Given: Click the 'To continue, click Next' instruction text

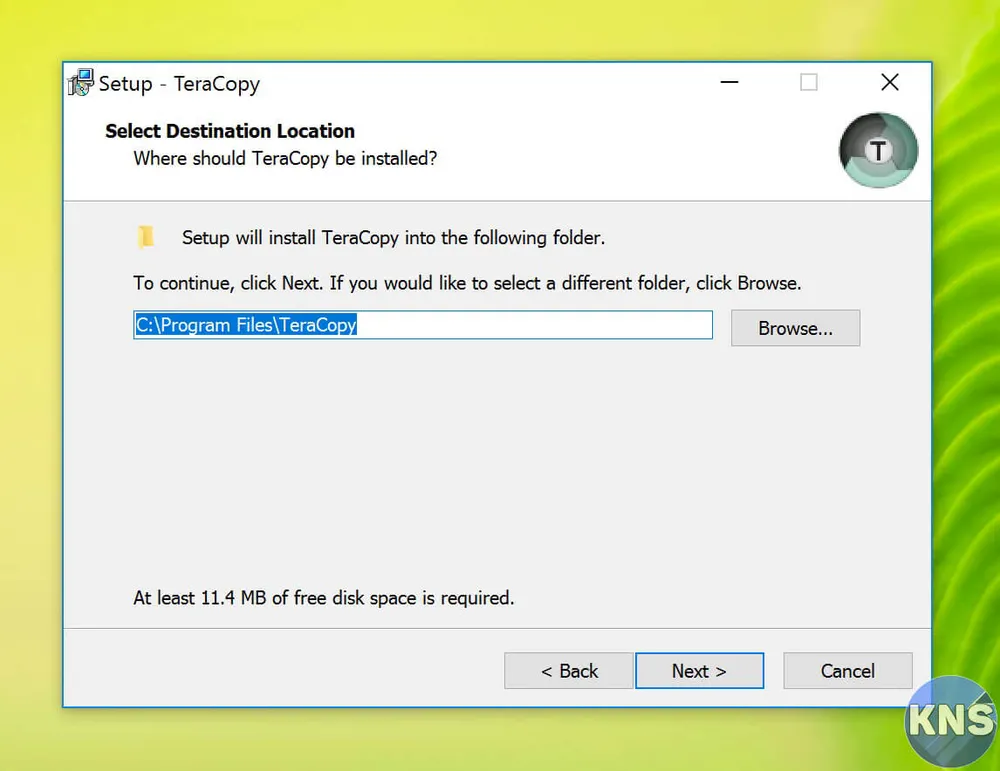Looking at the screenshot, I should click(467, 283).
